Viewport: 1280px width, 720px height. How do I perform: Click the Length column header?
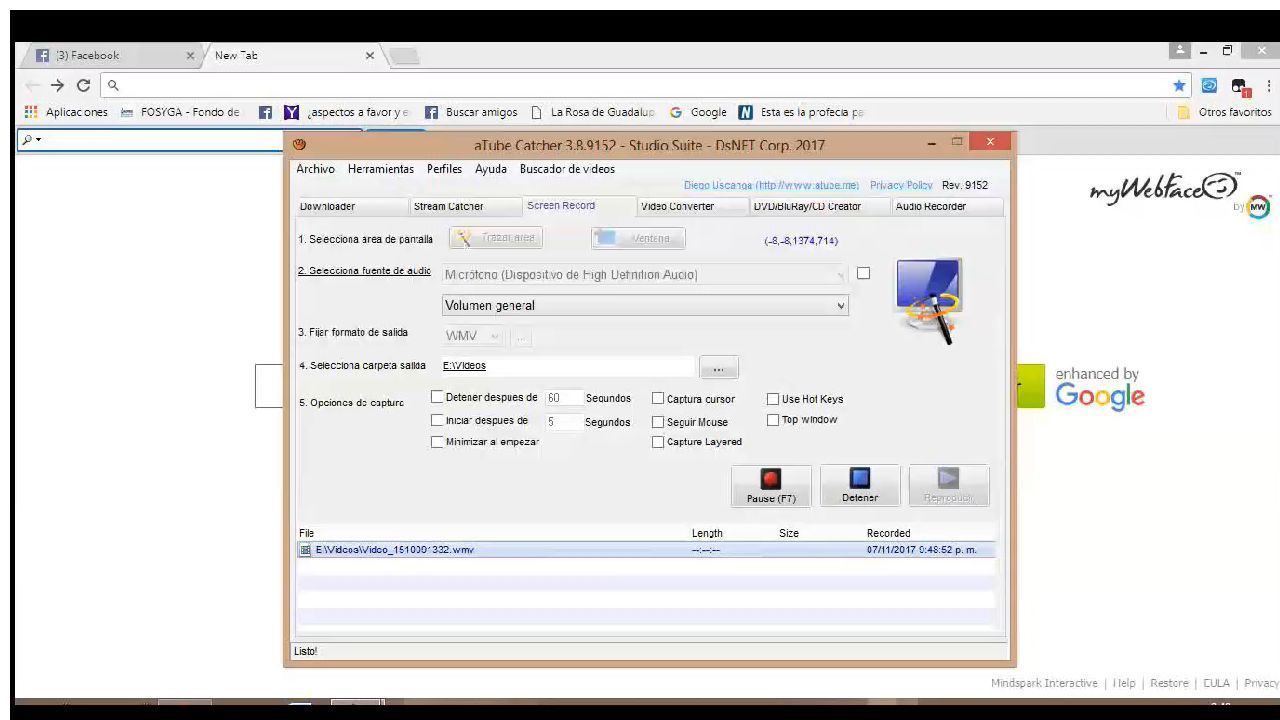707,533
